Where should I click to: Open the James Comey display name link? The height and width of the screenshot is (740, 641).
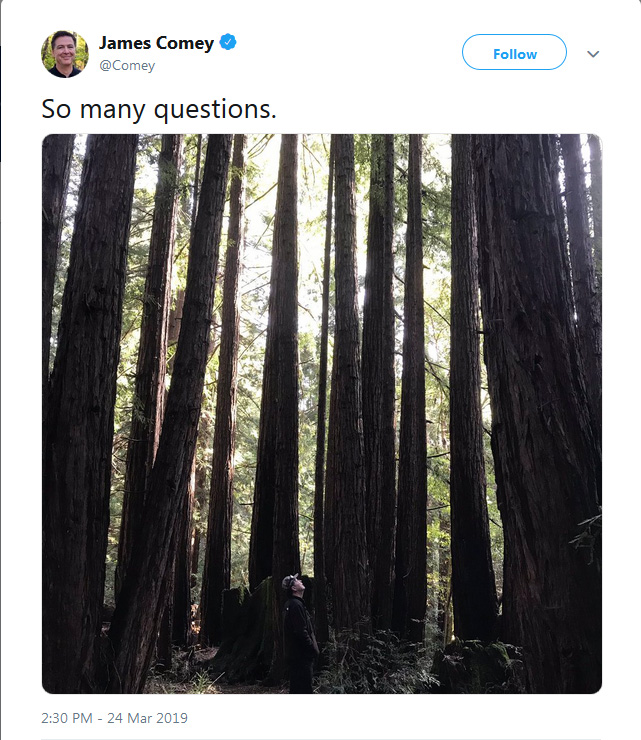click(x=157, y=43)
